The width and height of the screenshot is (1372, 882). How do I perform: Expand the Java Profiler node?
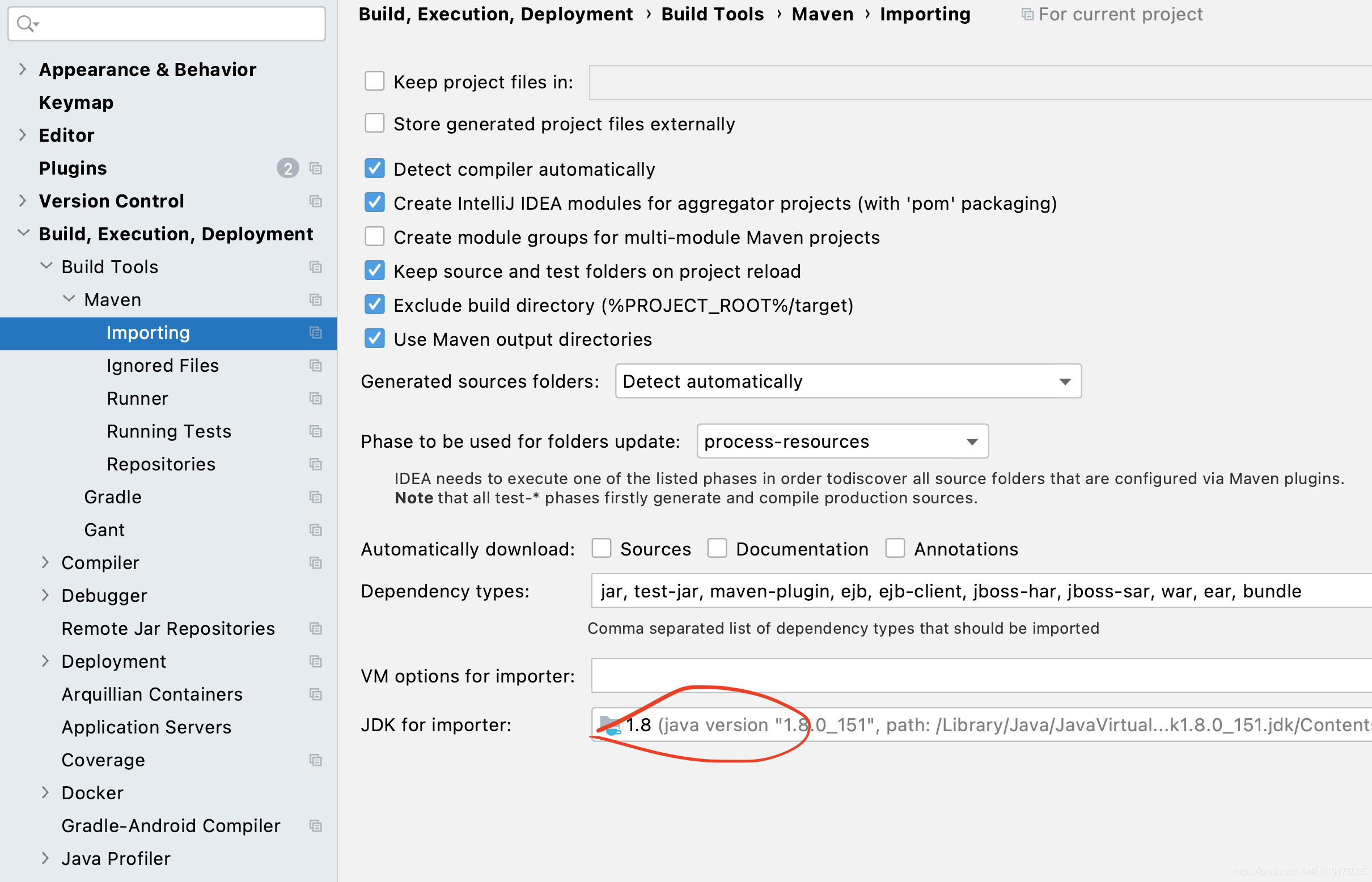(45, 859)
